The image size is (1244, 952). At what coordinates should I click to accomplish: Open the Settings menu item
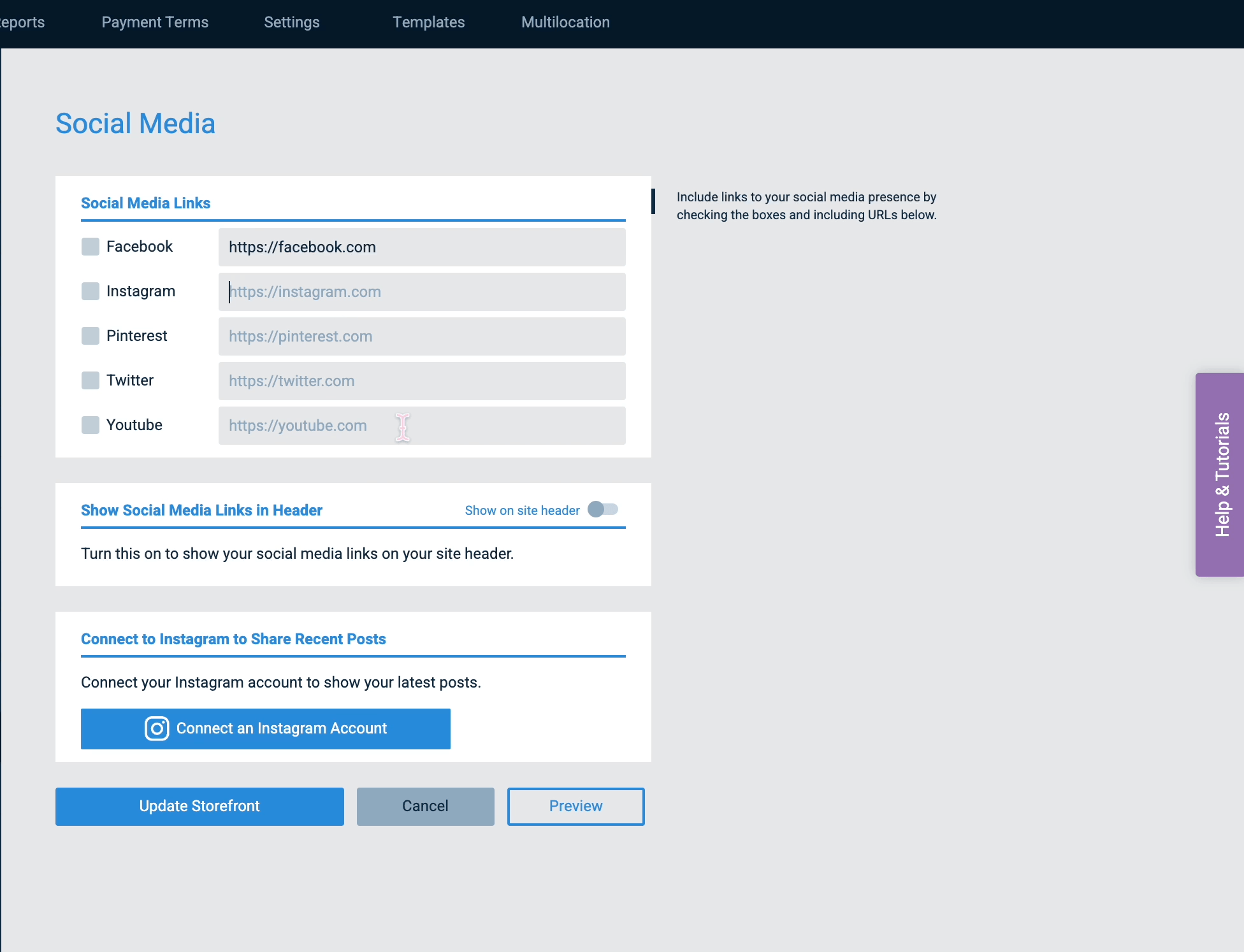point(292,22)
